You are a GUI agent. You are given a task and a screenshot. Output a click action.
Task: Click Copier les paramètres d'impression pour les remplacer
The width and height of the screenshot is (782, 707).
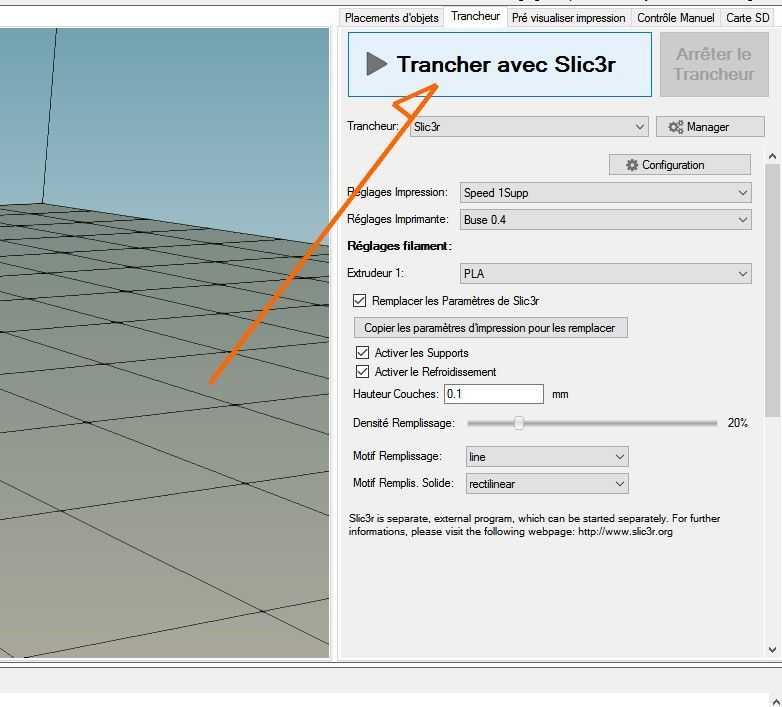(x=490, y=328)
